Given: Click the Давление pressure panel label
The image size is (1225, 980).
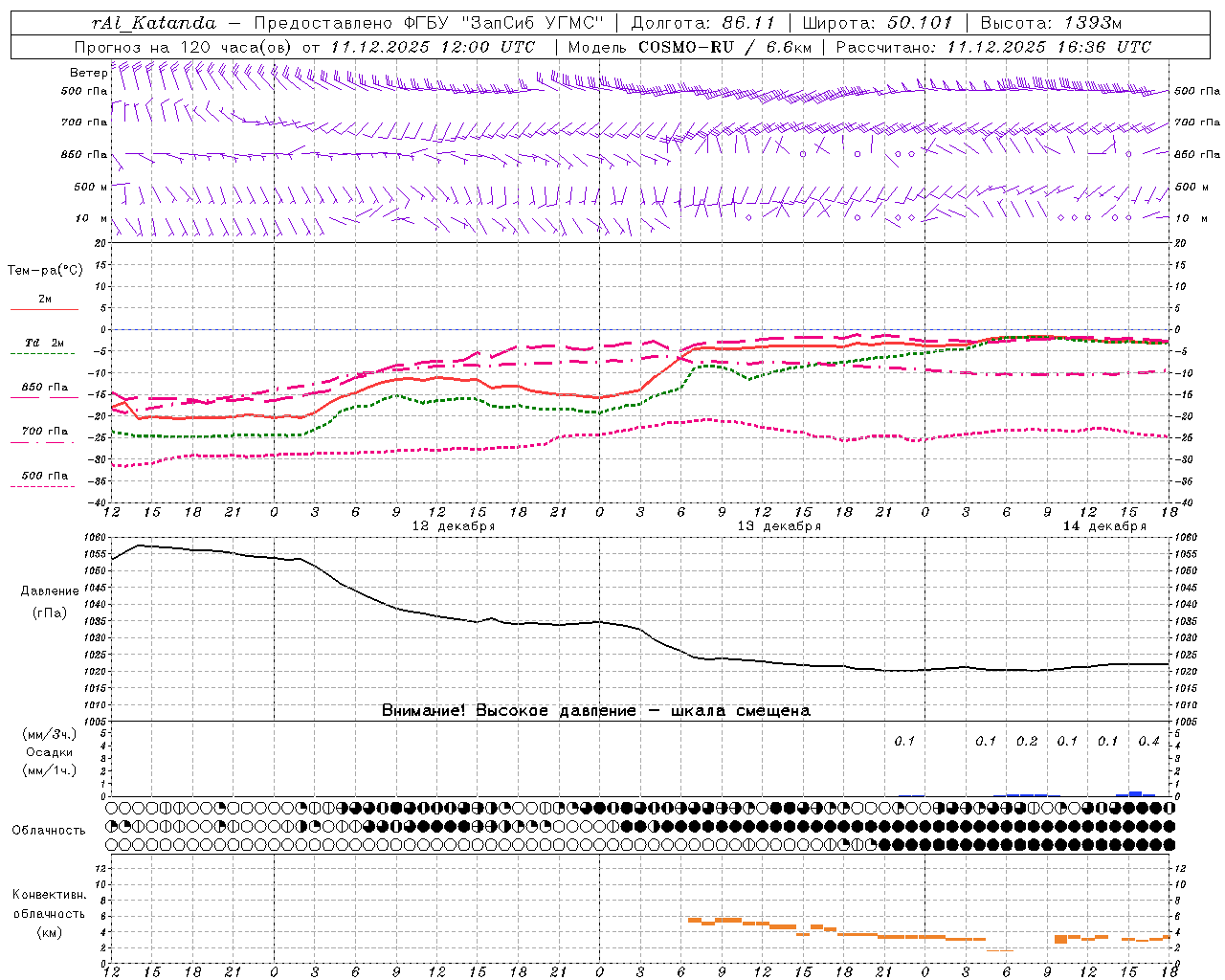Looking at the screenshot, I should pyautogui.click(x=49, y=590).
